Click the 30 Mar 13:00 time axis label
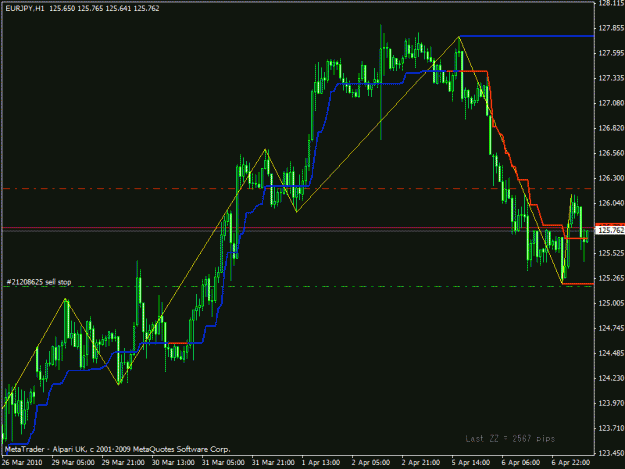 coord(173,463)
